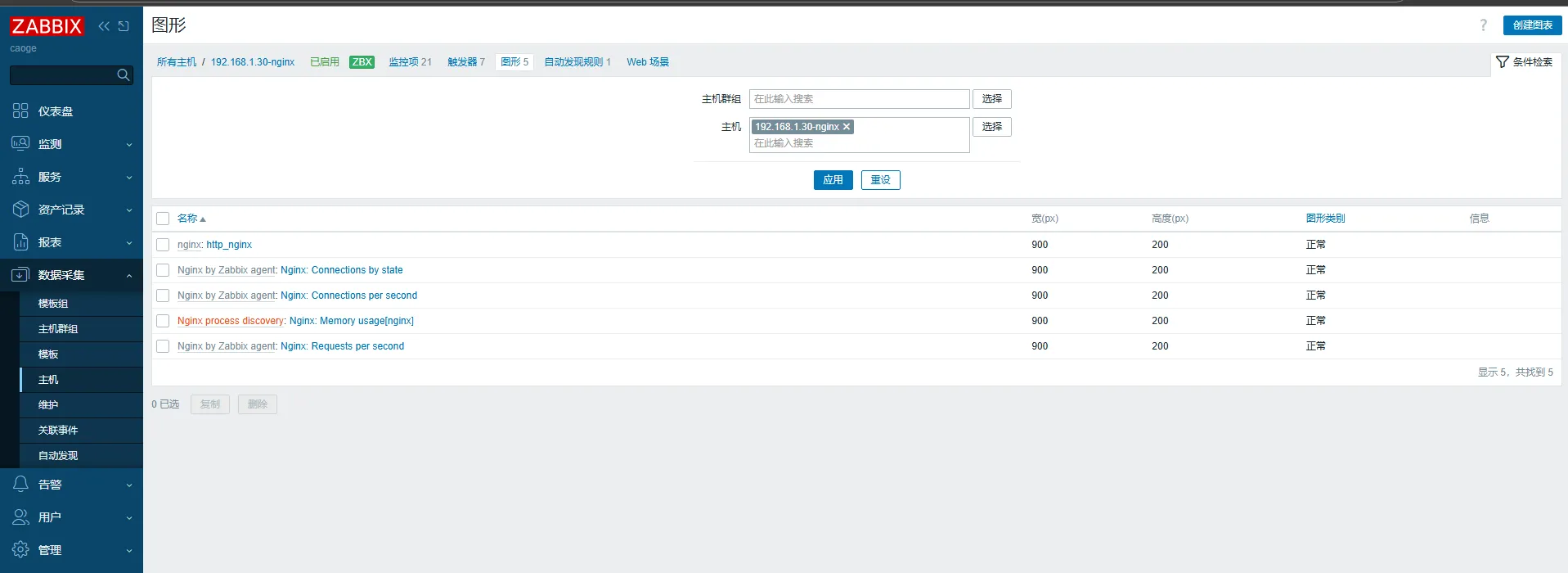Check the Requests per second row
Viewport: 1568px width, 573px height.
(x=163, y=346)
